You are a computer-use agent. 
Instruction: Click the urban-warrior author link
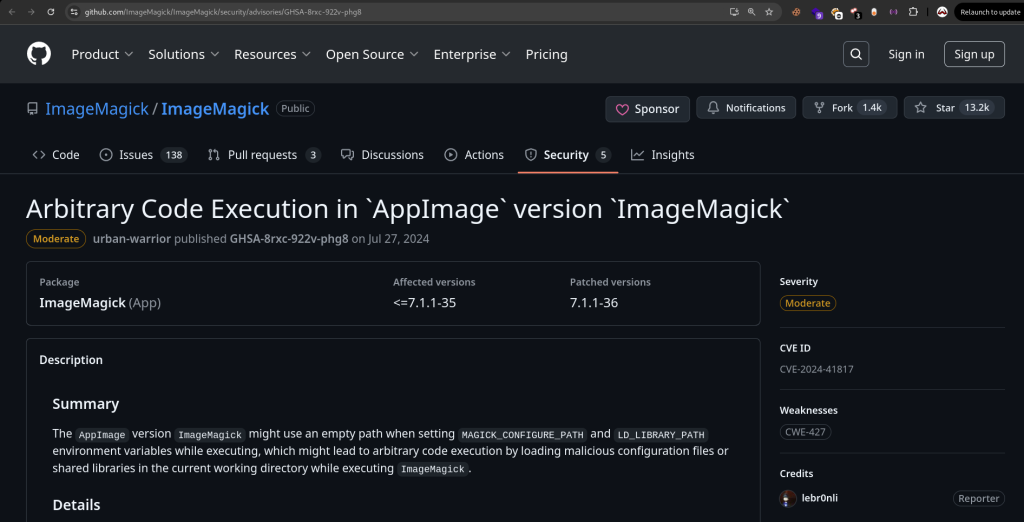tap(132, 238)
